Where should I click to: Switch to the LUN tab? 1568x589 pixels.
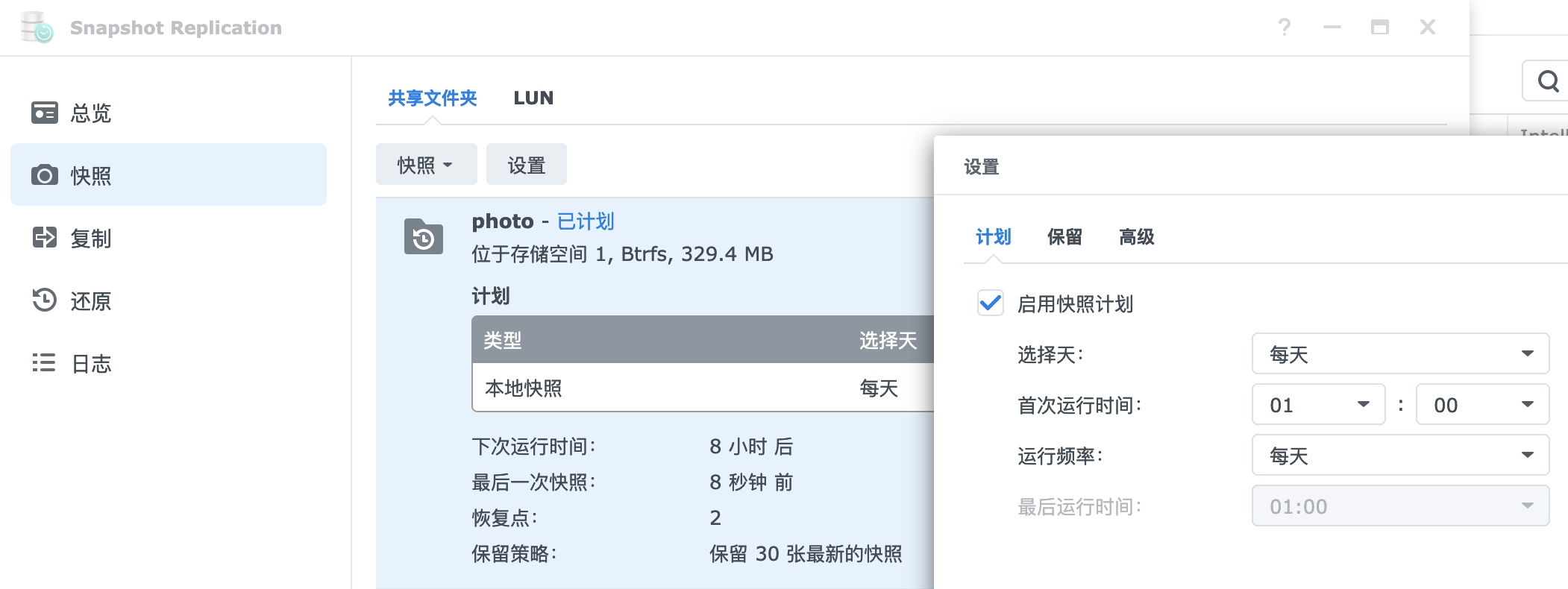click(x=533, y=98)
